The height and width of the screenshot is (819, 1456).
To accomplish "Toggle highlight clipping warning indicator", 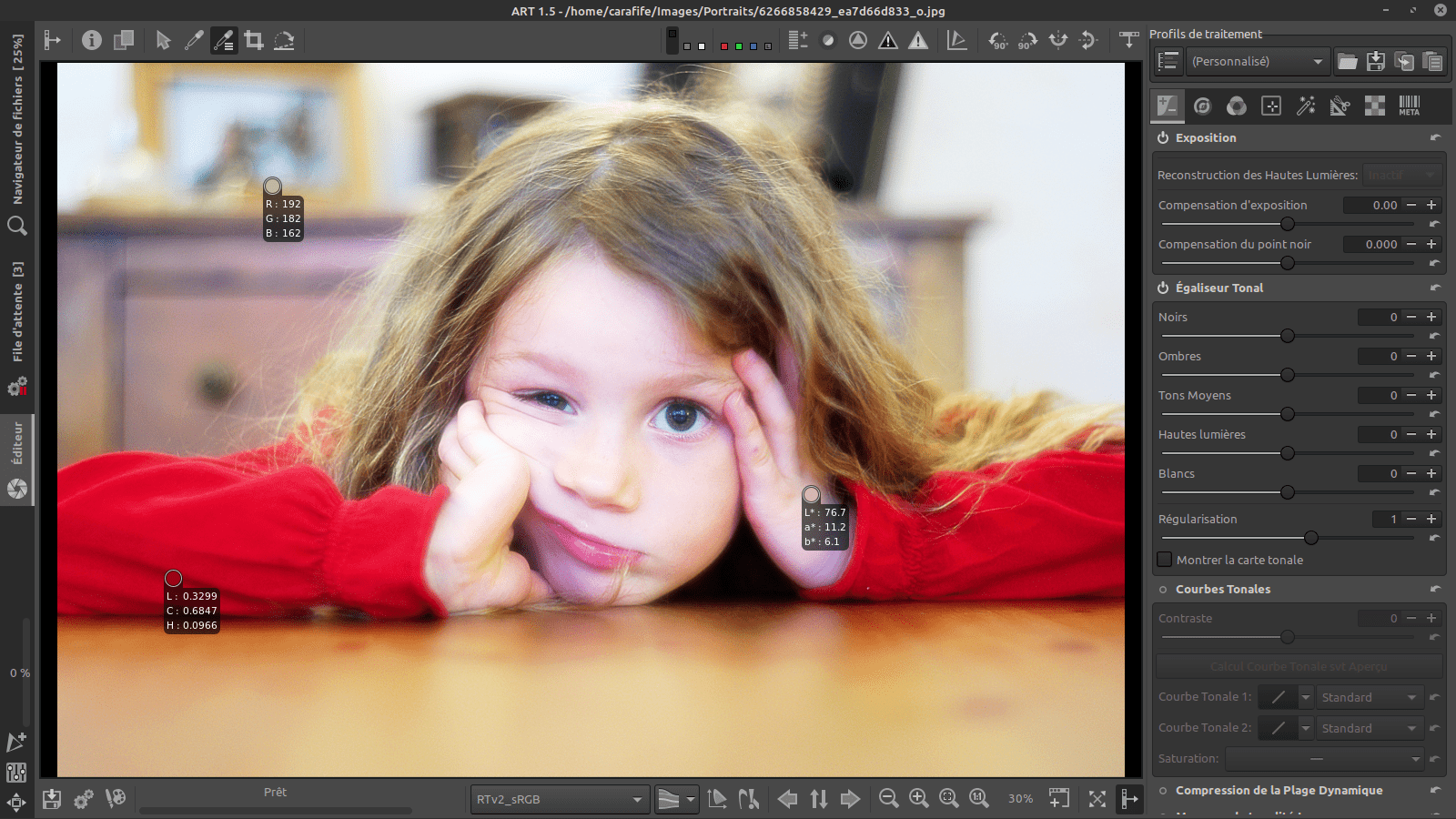I will [918, 40].
